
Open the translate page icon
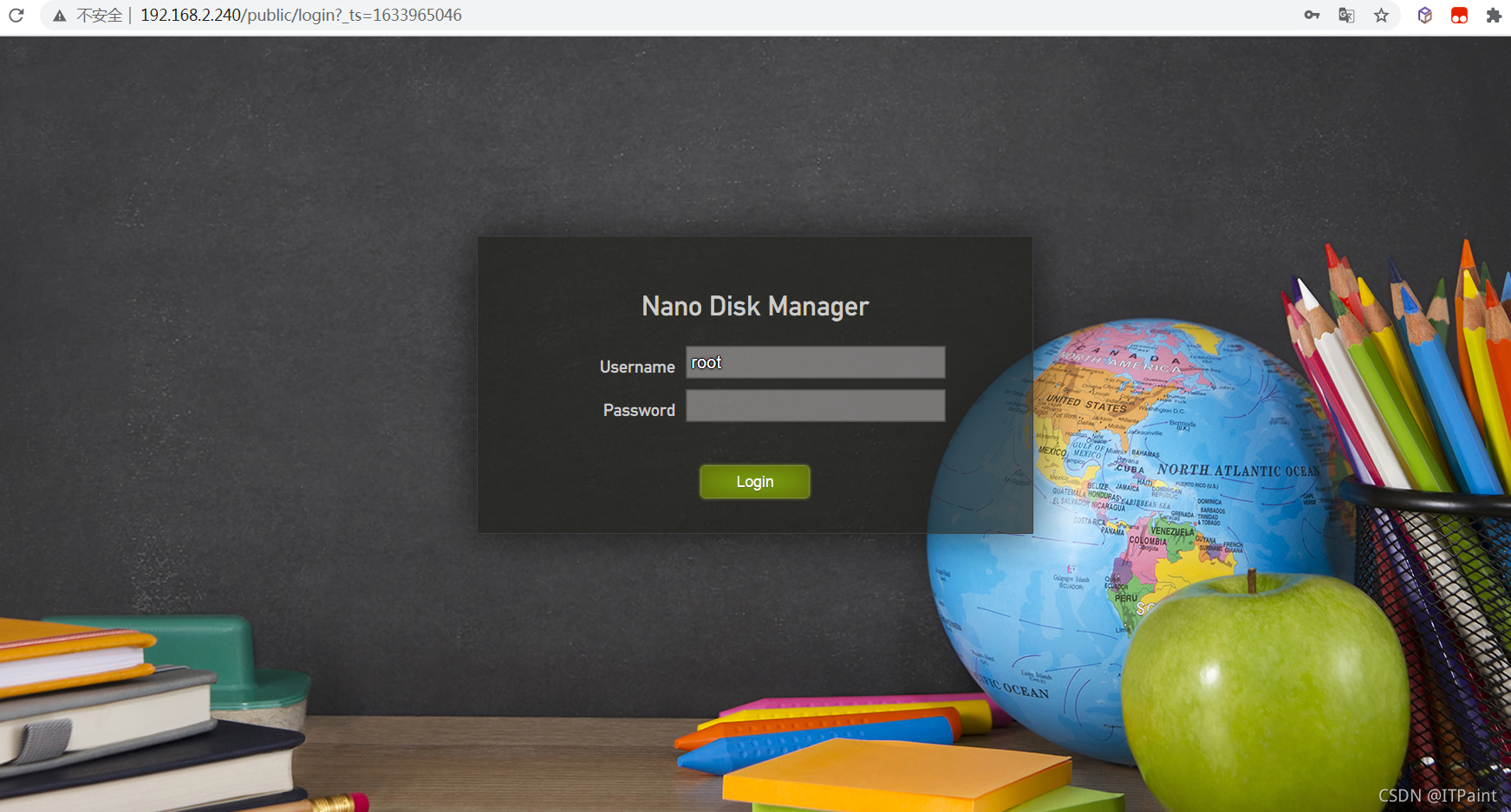coord(1346,15)
